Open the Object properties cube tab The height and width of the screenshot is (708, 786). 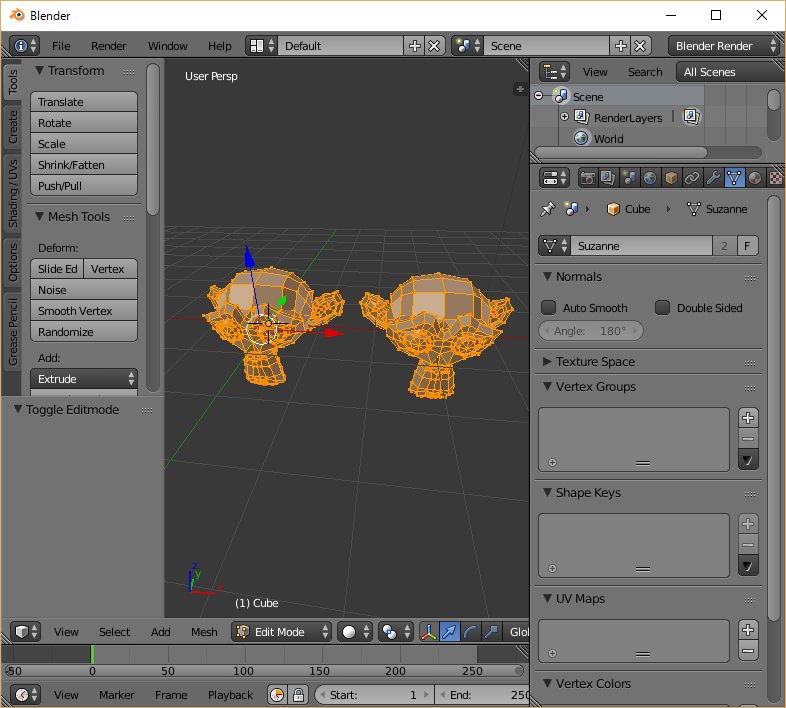(671, 178)
